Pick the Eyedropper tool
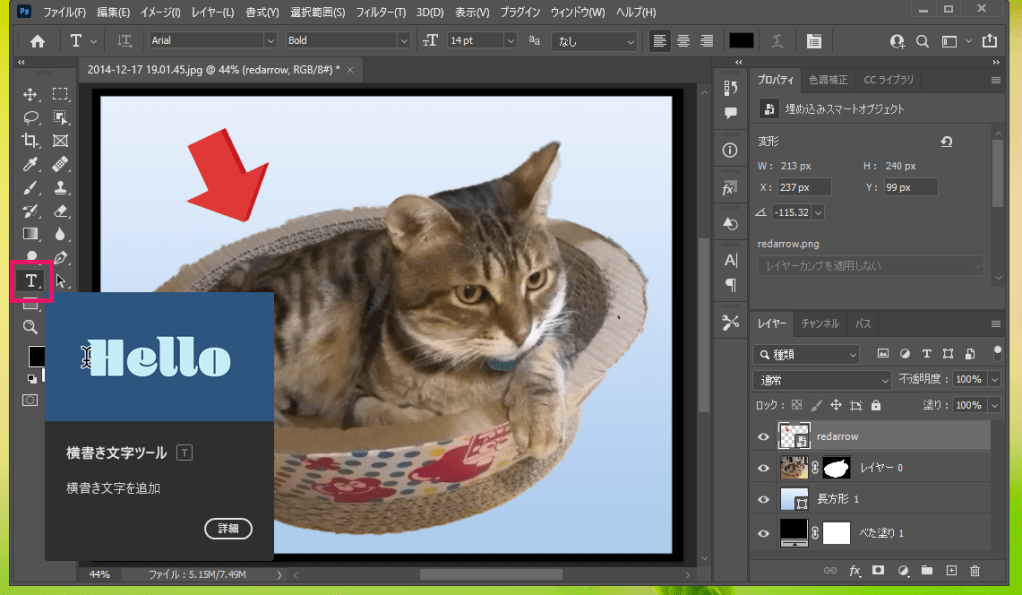 [30, 164]
